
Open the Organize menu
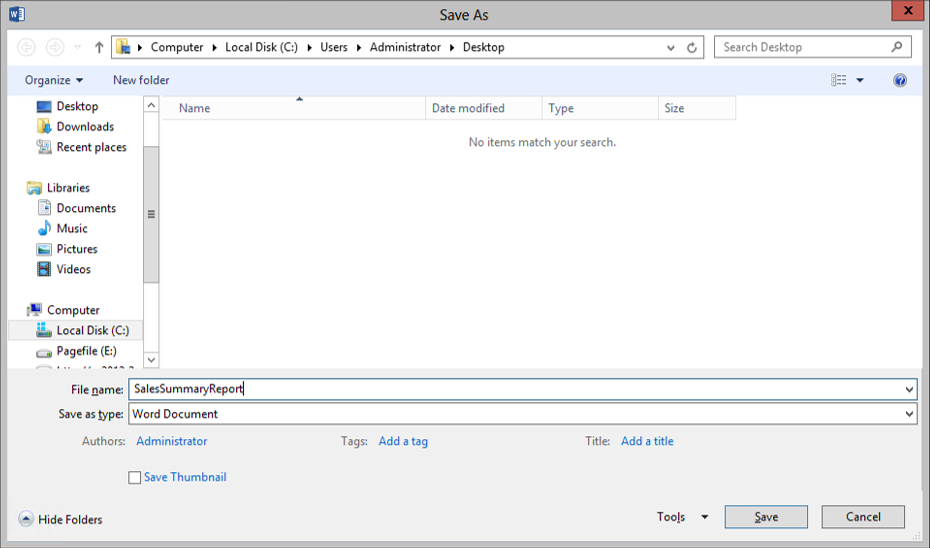click(54, 80)
